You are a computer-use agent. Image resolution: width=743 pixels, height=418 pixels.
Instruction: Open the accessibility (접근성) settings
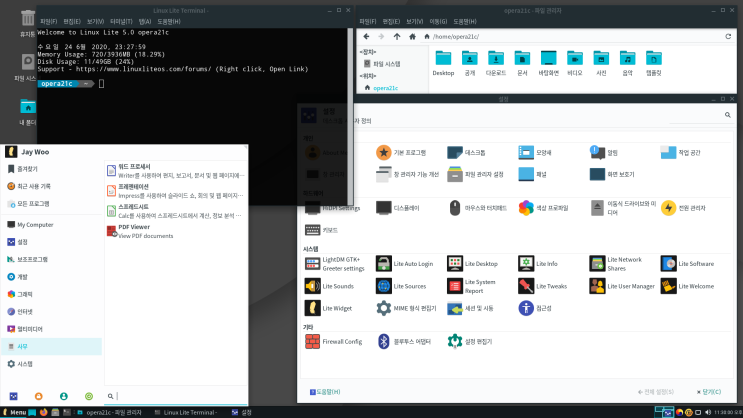click(x=535, y=308)
